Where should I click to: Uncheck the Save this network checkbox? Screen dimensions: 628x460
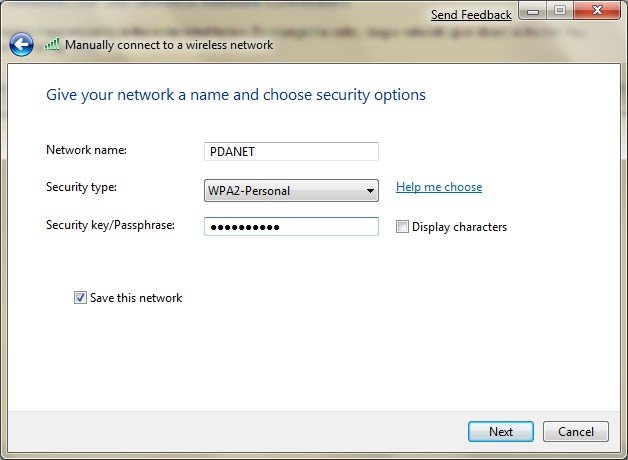coord(80,298)
